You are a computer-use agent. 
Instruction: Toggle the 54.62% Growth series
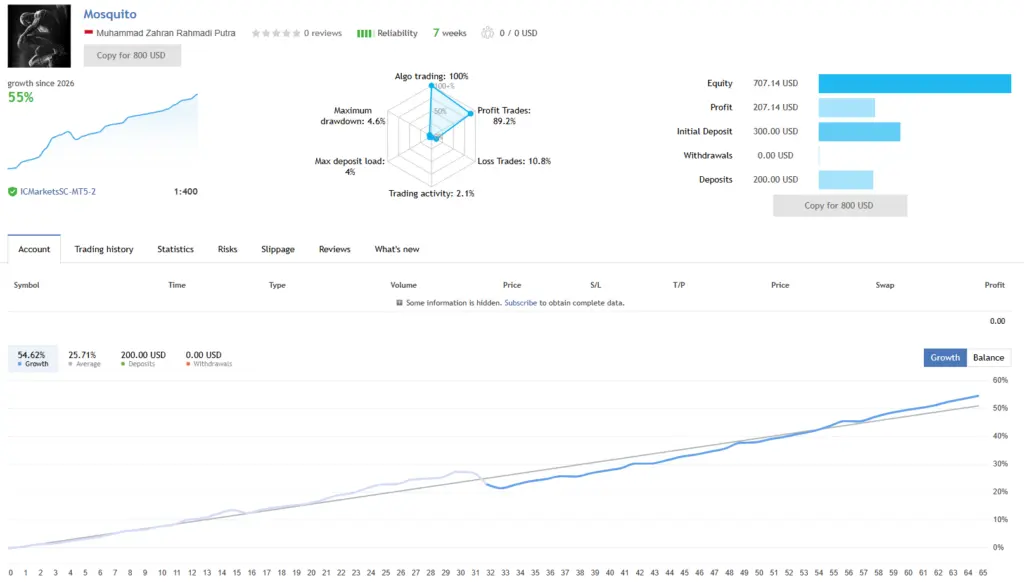click(33, 358)
